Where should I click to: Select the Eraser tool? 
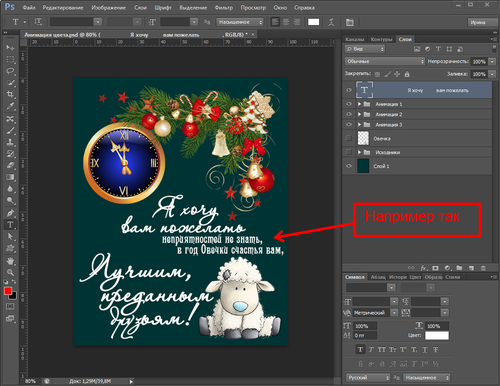(10, 165)
